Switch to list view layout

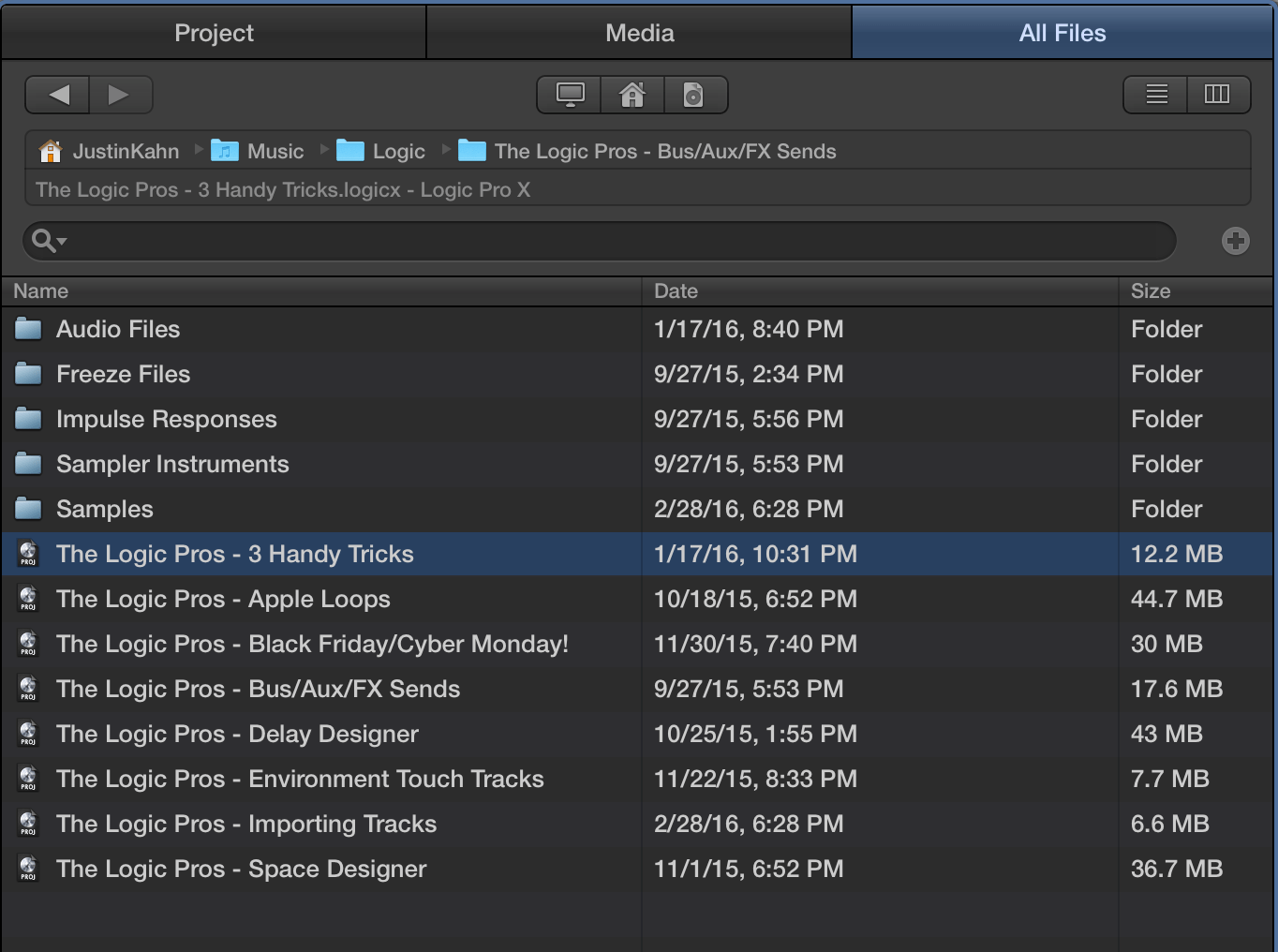click(x=1154, y=95)
